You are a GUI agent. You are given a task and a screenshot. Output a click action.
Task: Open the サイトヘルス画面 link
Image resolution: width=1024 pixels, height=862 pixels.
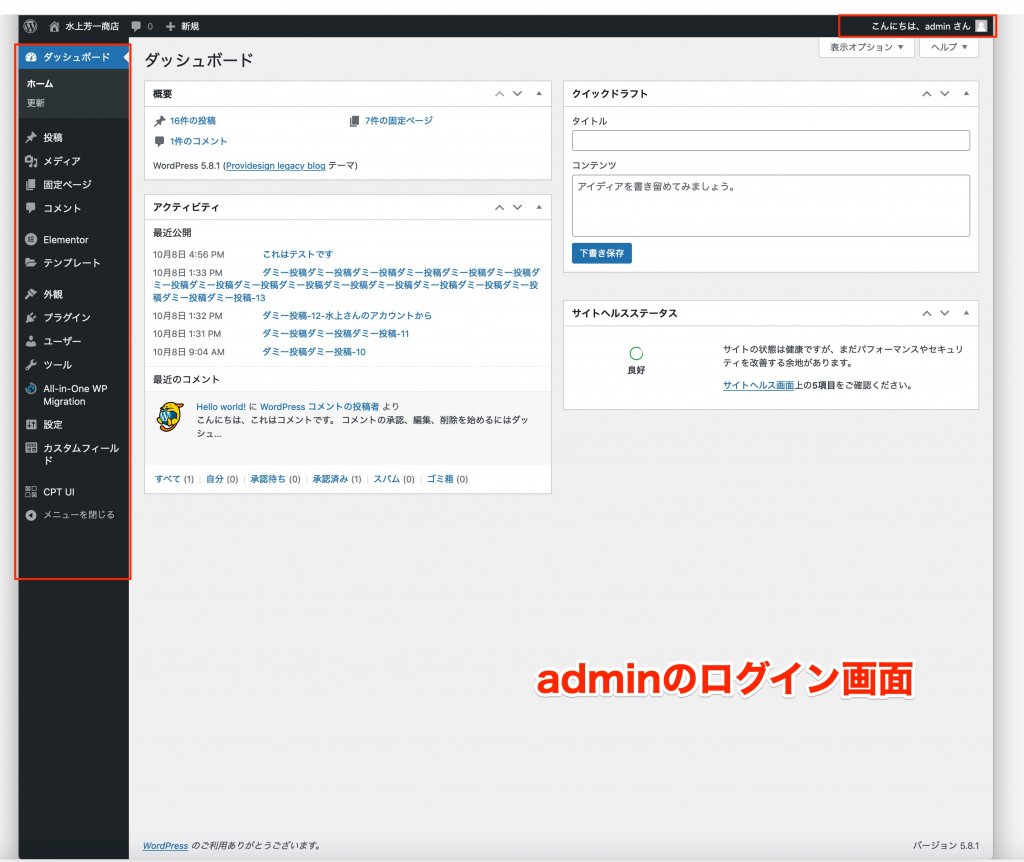(x=758, y=385)
